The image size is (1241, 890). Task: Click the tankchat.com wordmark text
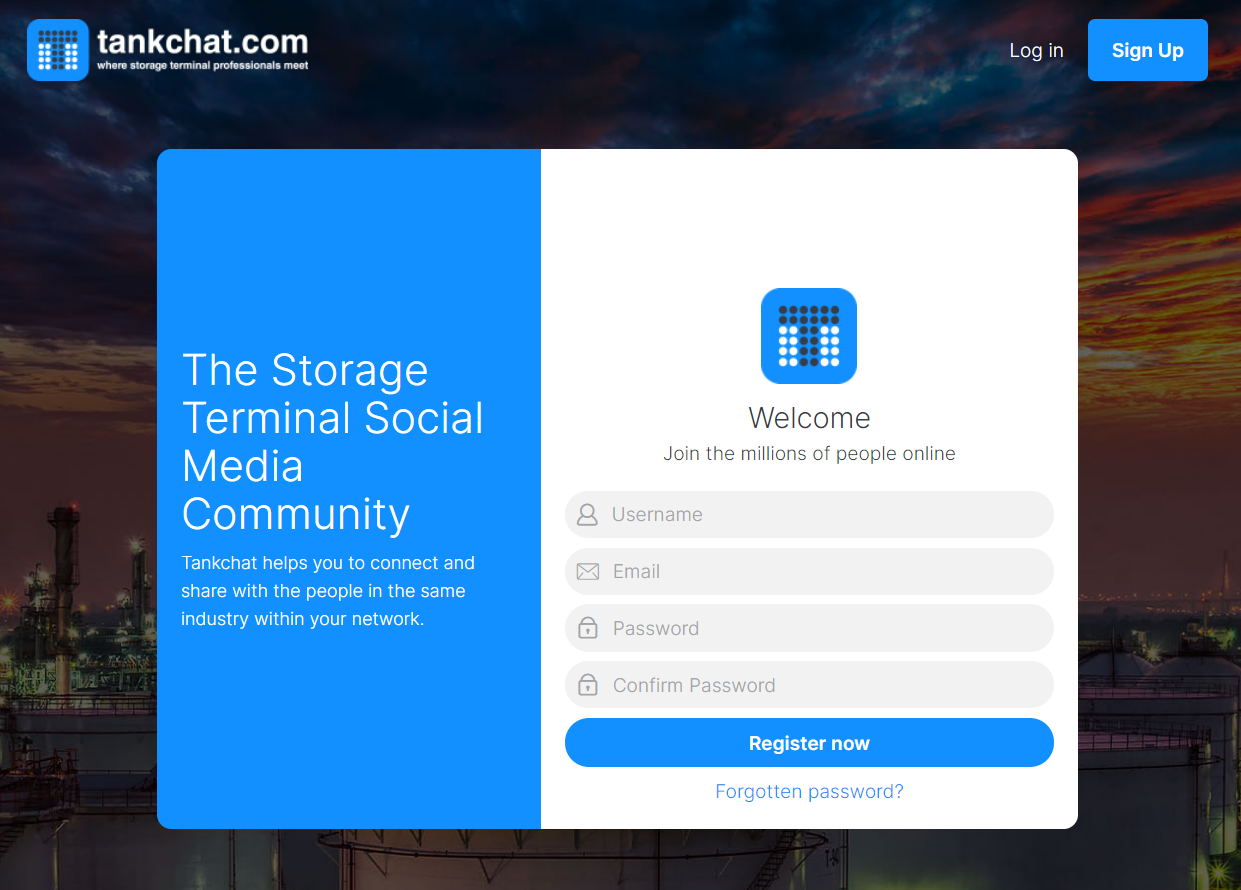(x=203, y=42)
